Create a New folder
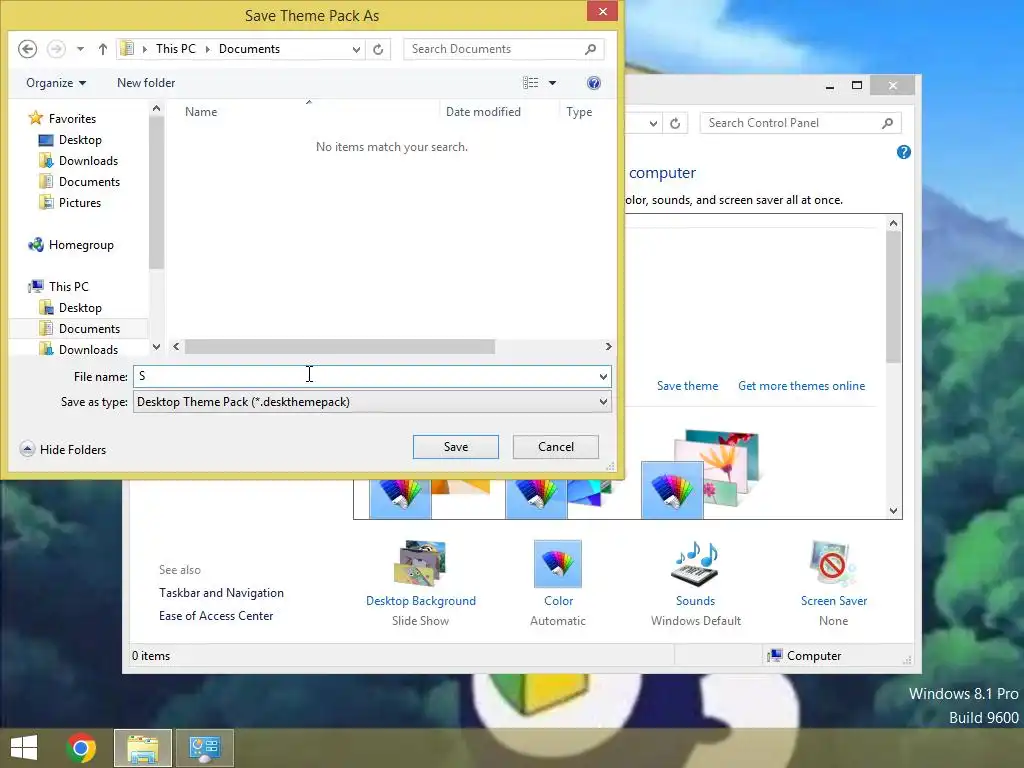1024x768 pixels. (146, 83)
